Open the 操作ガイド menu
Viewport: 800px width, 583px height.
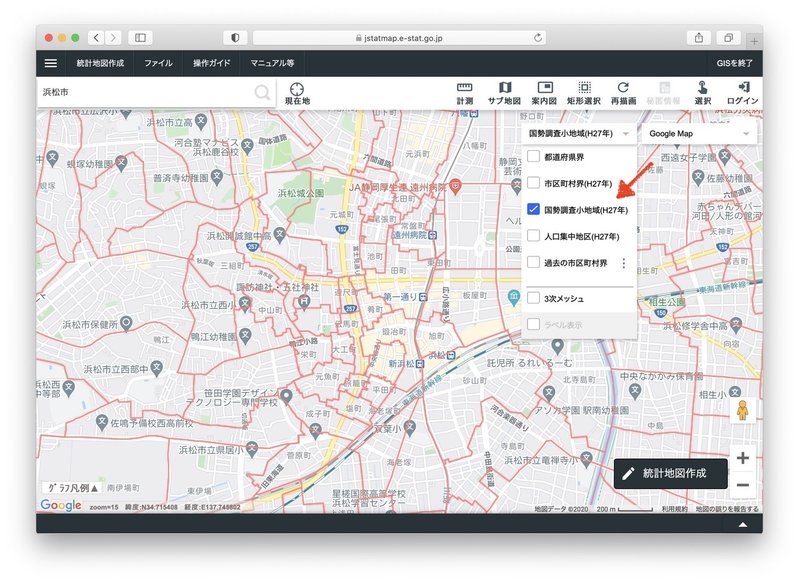click(x=212, y=63)
